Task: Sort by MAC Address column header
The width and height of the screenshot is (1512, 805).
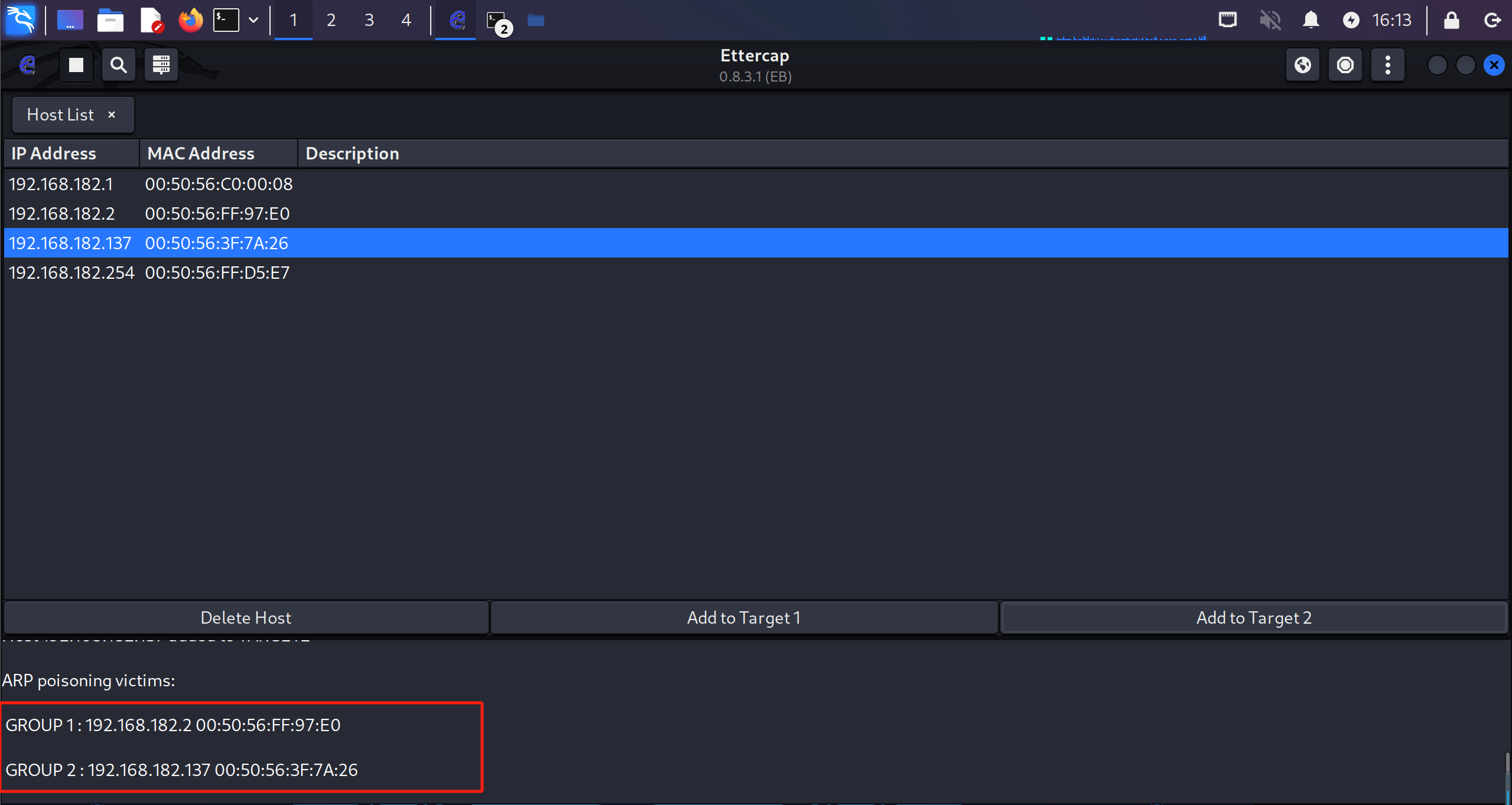Action: (x=201, y=154)
